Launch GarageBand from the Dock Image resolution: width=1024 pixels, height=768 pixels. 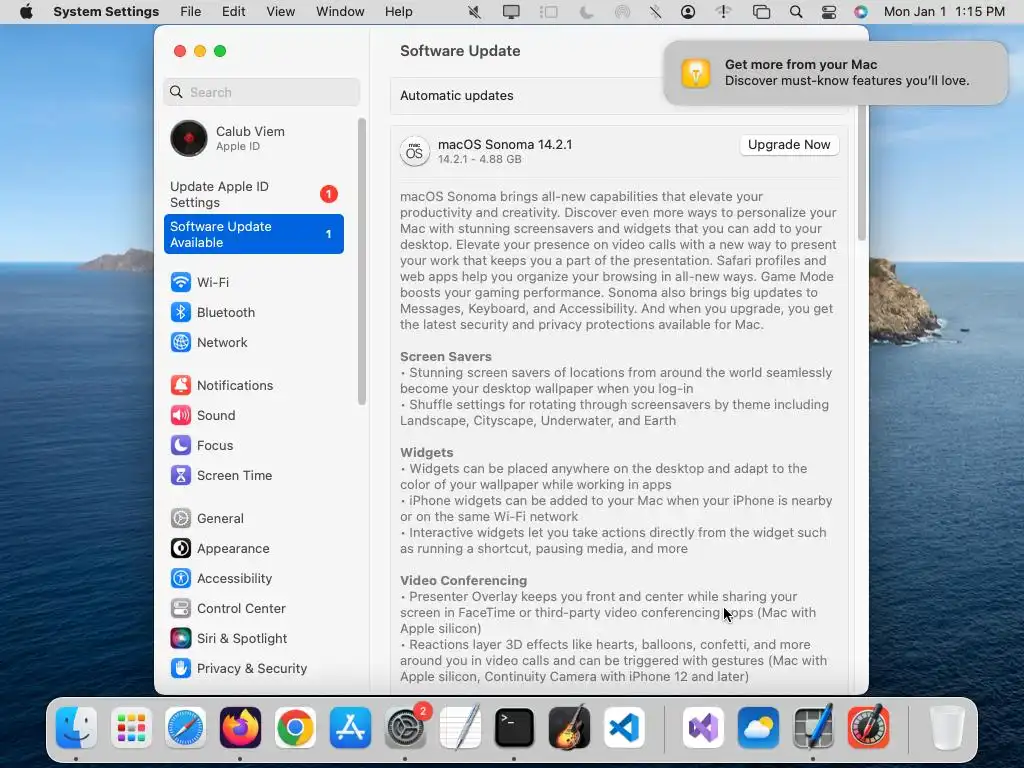(569, 728)
